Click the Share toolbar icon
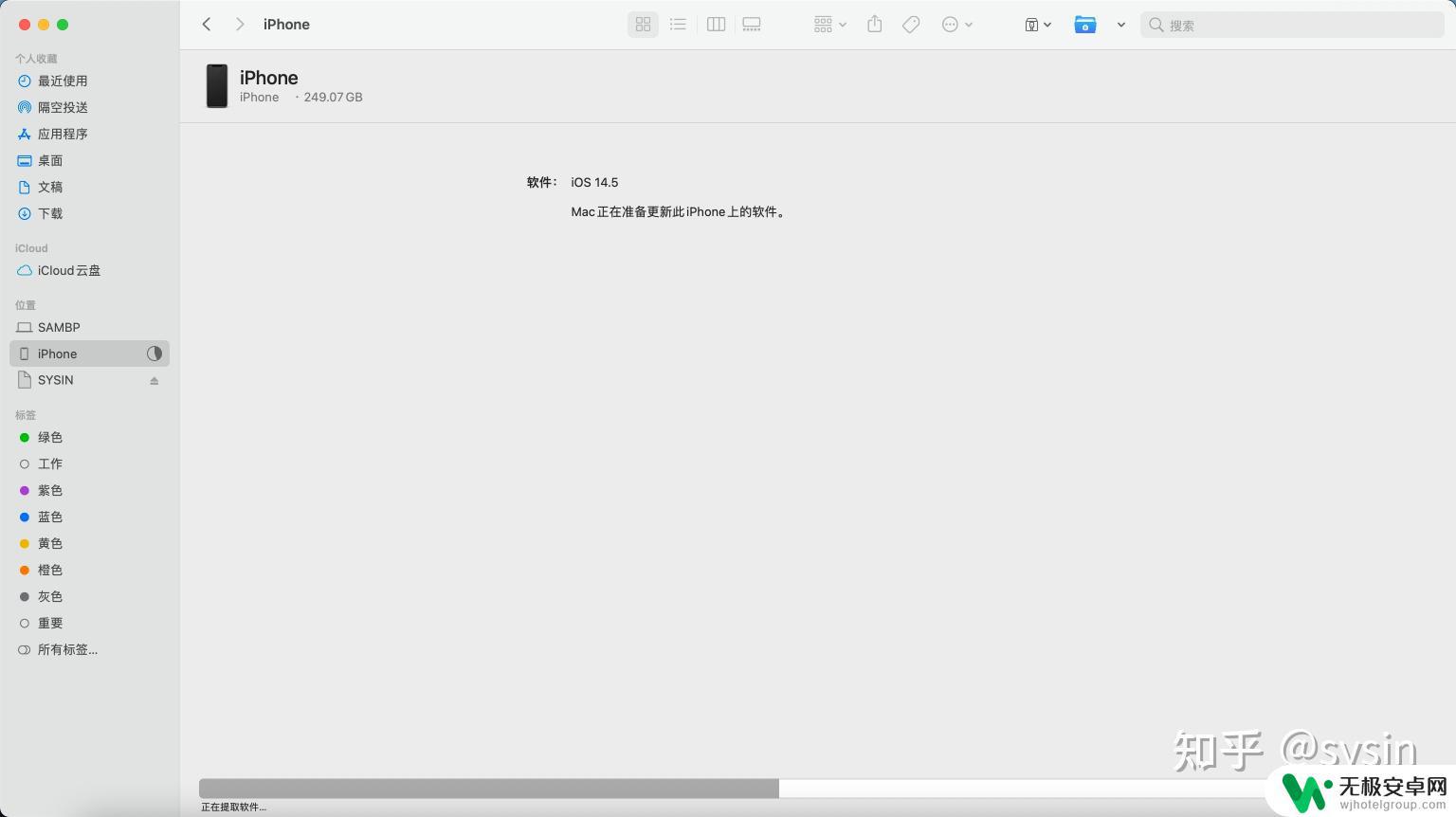The image size is (1456, 817). [x=875, y=25]
